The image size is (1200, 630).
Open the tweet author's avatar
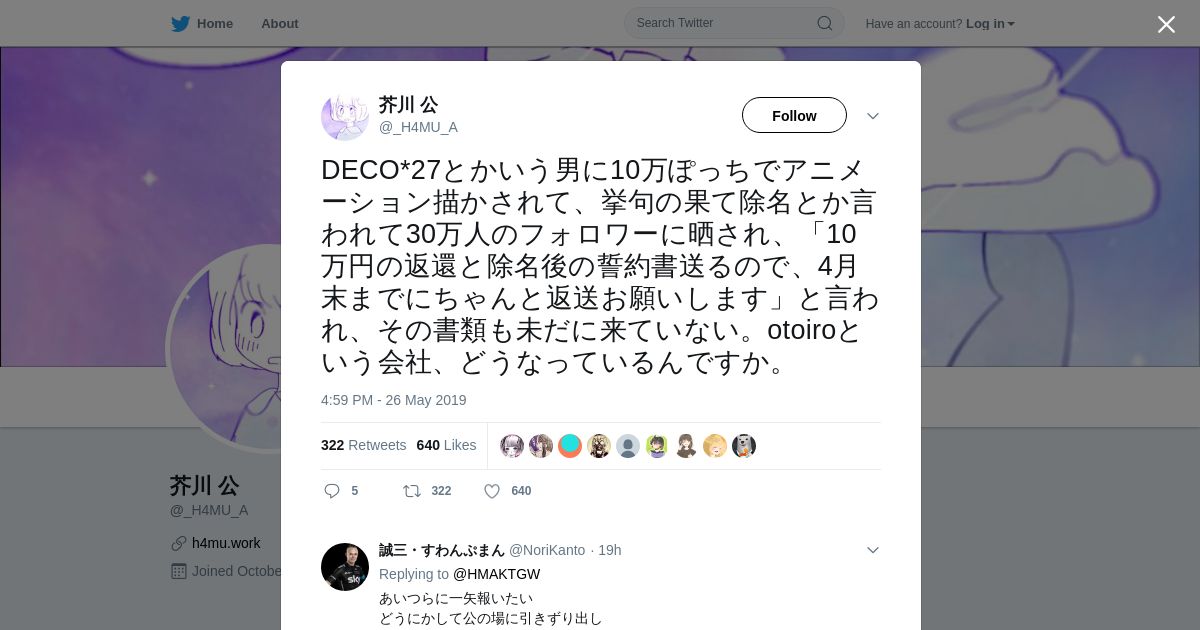click(345, 116)
